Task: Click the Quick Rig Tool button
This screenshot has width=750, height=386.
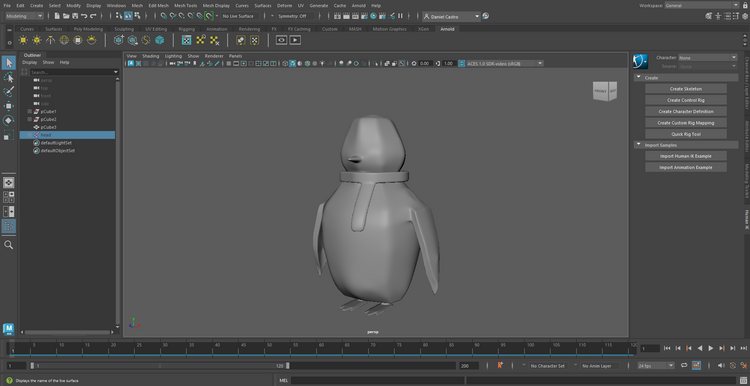Action: [685, 134]
